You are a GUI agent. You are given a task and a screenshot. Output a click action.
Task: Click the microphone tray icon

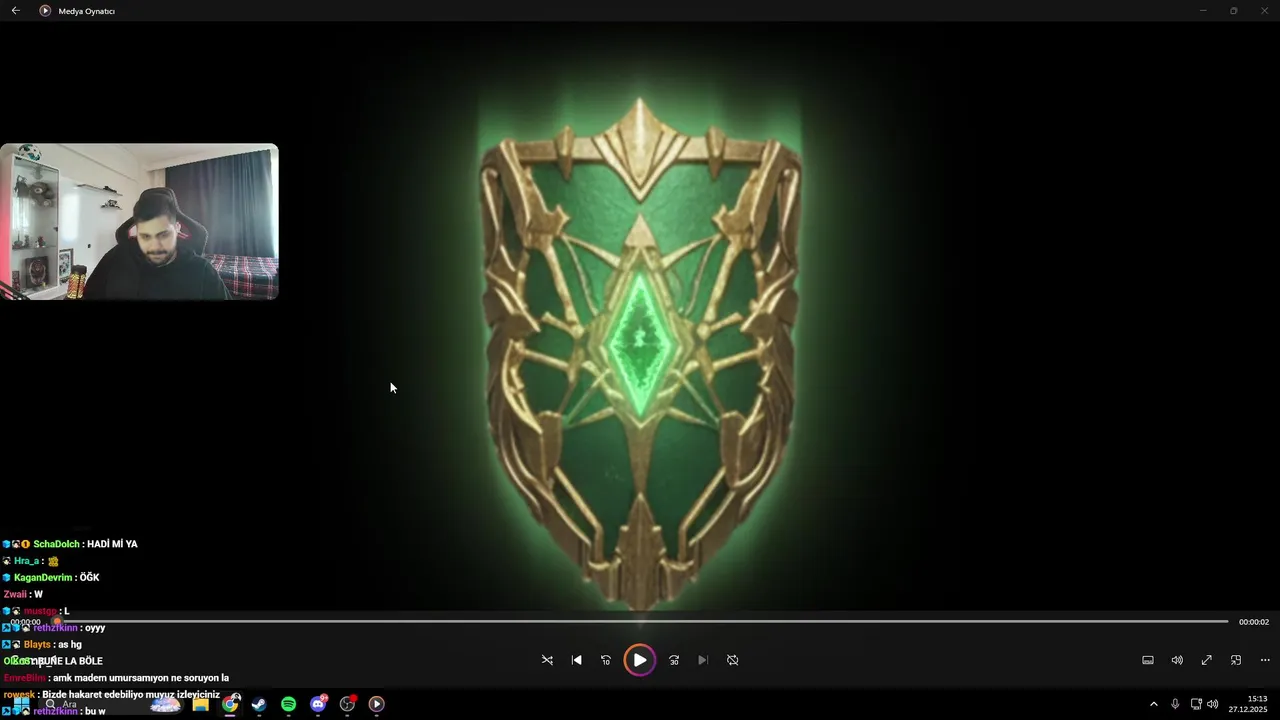click(x=1175, y=704)
